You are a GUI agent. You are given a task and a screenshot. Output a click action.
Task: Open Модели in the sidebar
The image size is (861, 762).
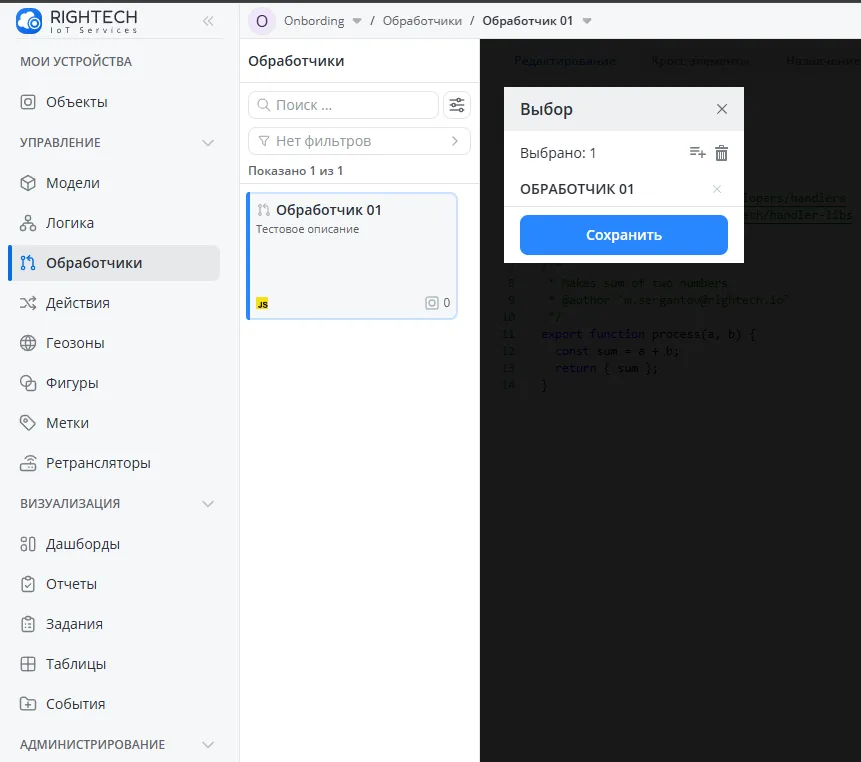73,183
